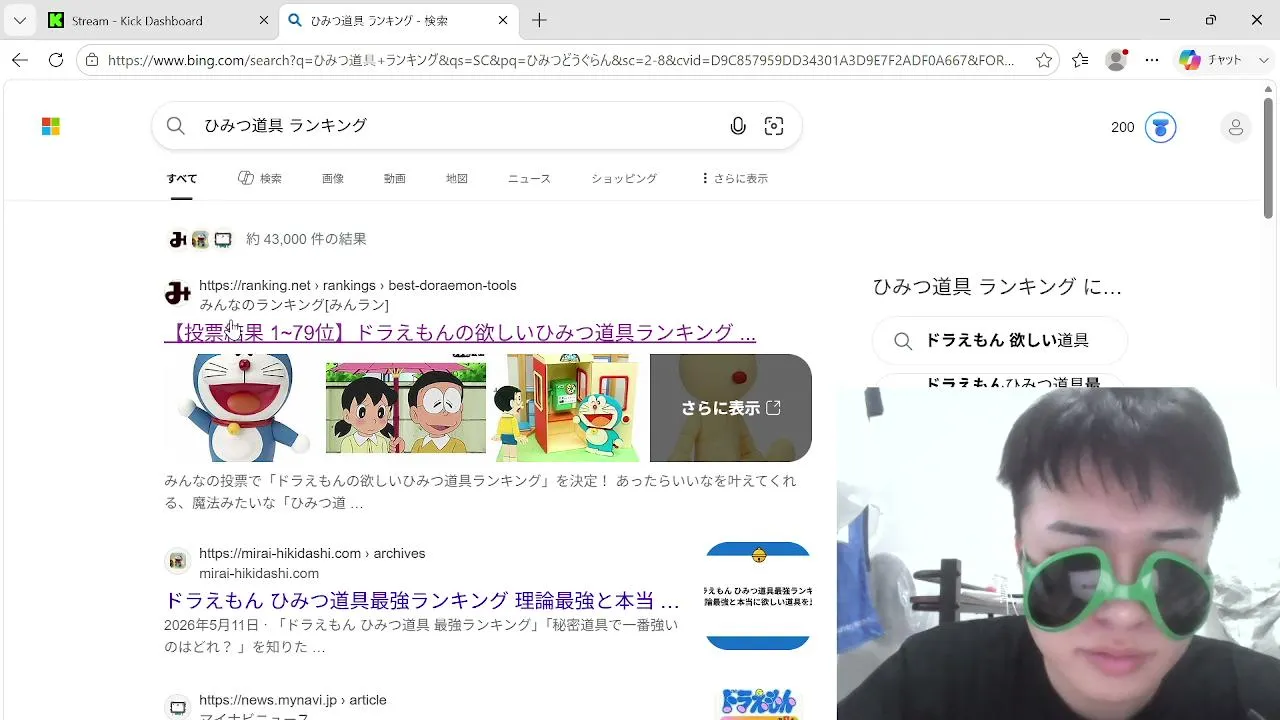The width and height of the screenshot is (1280, 720).
Task: Open the mirai-hikidashi.com archives URL
Action: click(x=312, y=554)
